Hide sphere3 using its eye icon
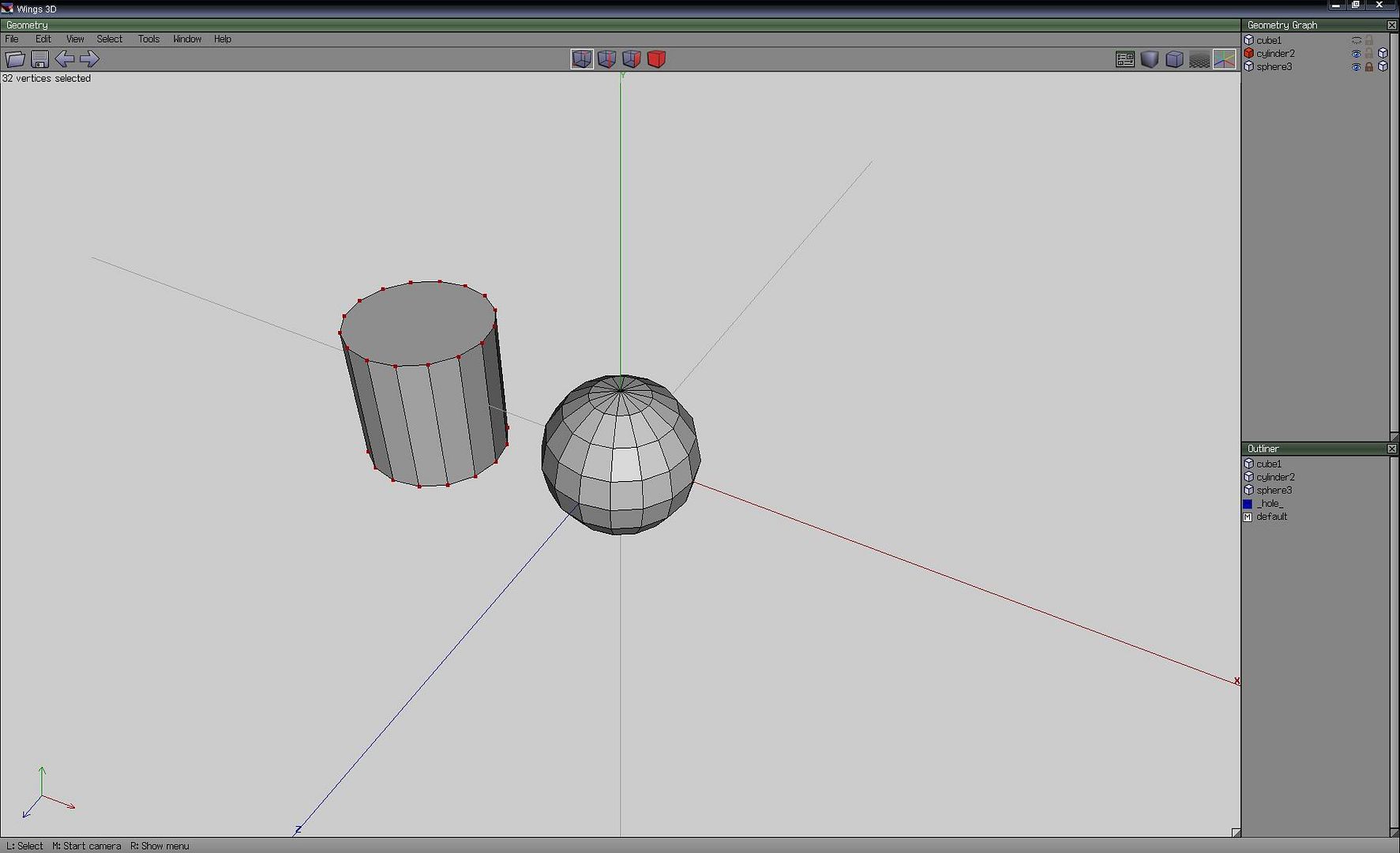This screenshot has width=1400, height=853. [x=1357, y=67]
